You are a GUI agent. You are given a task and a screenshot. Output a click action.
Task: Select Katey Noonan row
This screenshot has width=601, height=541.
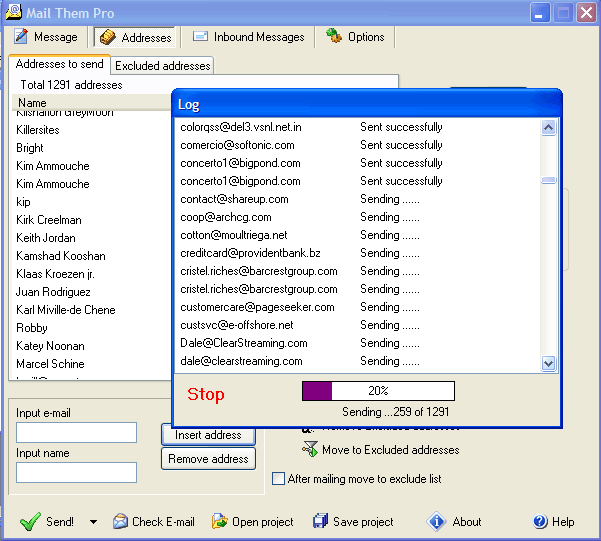(x=50, y=346)
